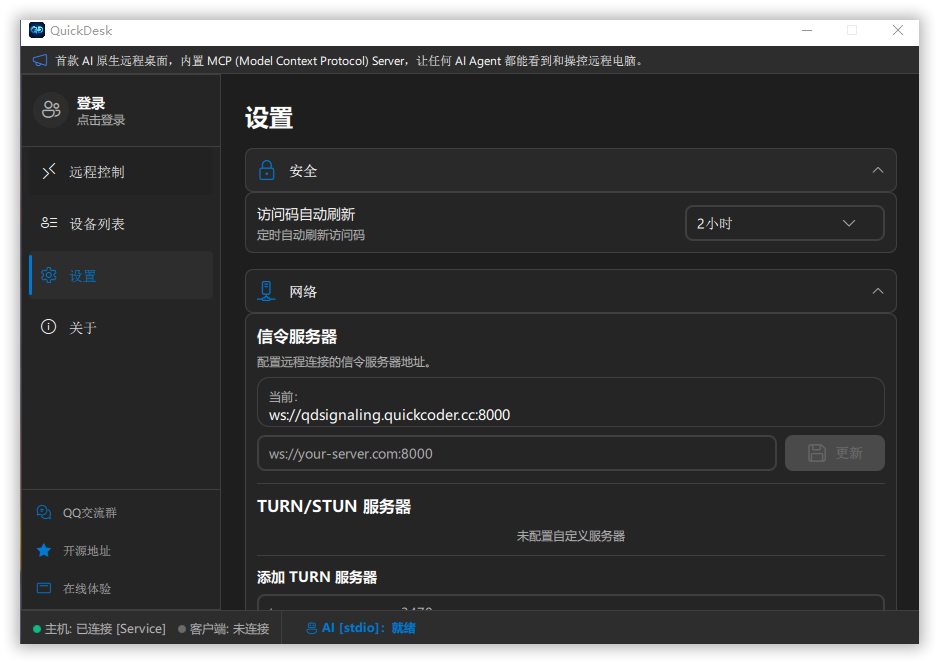
Task: Click 点击登录 to sign in
Action: click(101, 120)
